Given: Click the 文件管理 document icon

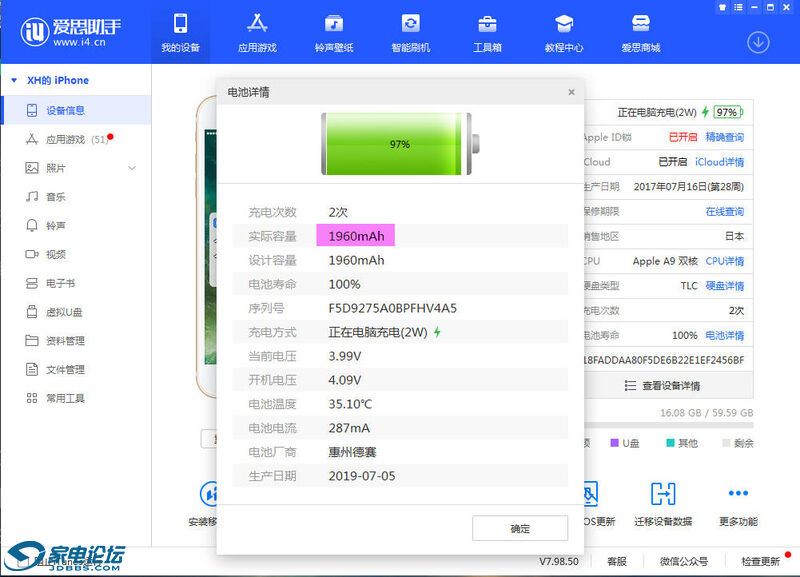Looking at the screenshot, I should pos(32,369).
